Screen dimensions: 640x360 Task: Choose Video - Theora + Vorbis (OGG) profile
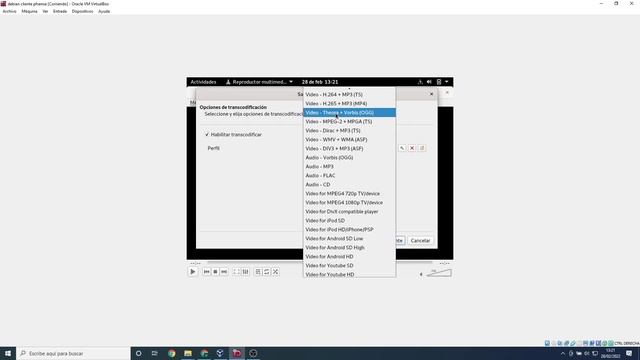(x=349, y=113)
